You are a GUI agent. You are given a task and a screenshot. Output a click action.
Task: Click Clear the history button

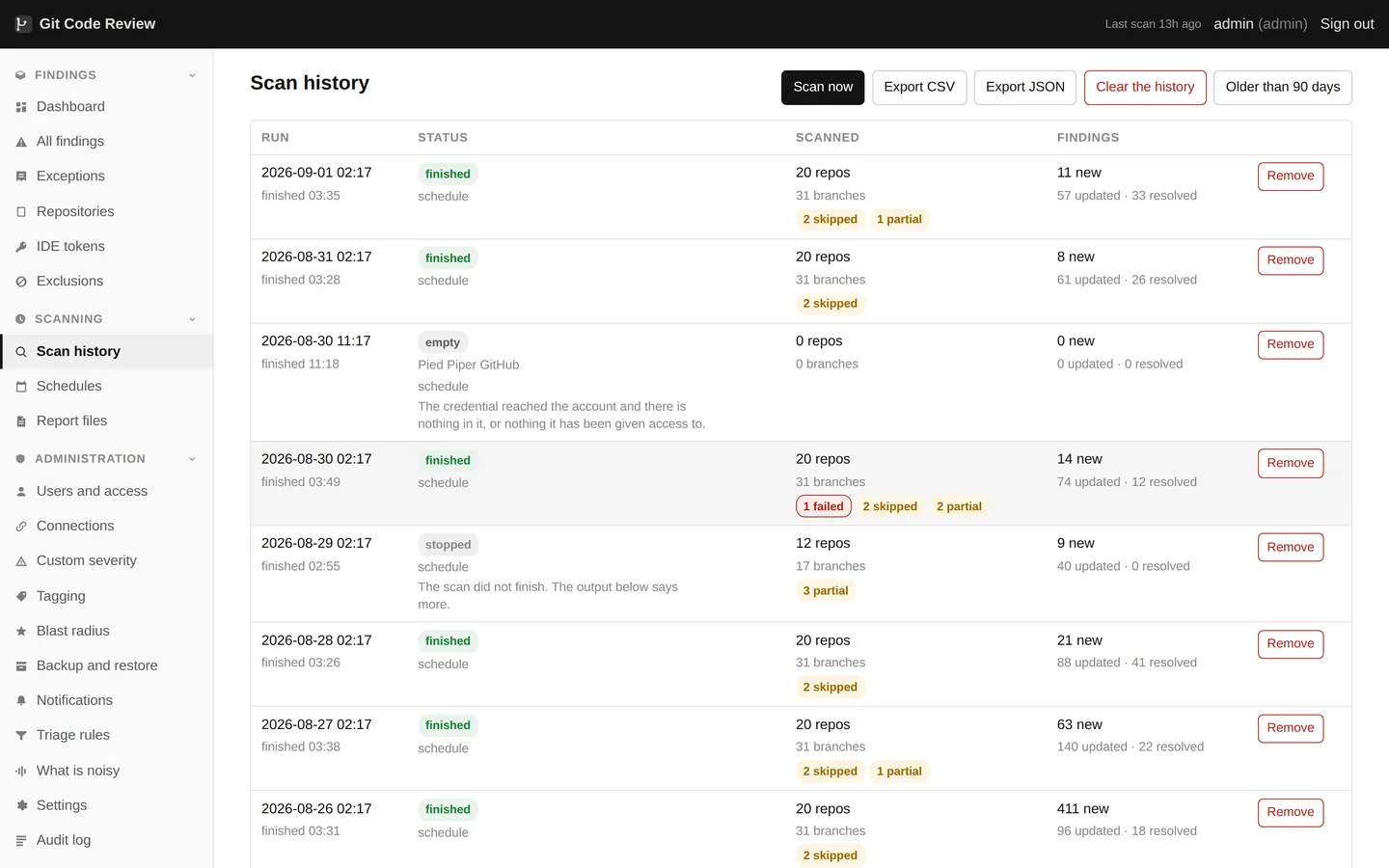[x=1145, y=88]
